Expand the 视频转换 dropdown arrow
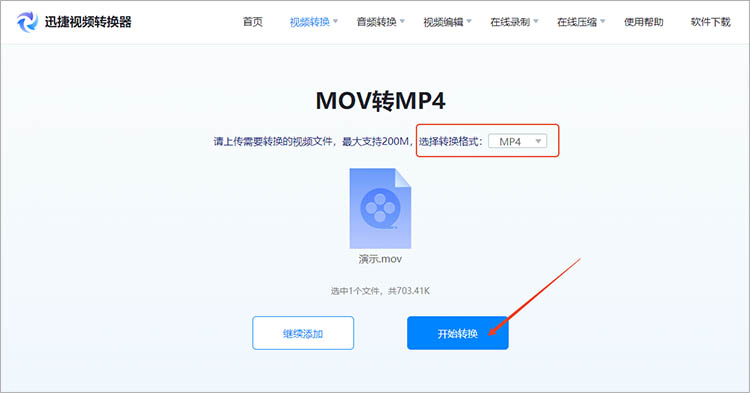This screenshot has height=393, width=750. [x=335, y=22]
